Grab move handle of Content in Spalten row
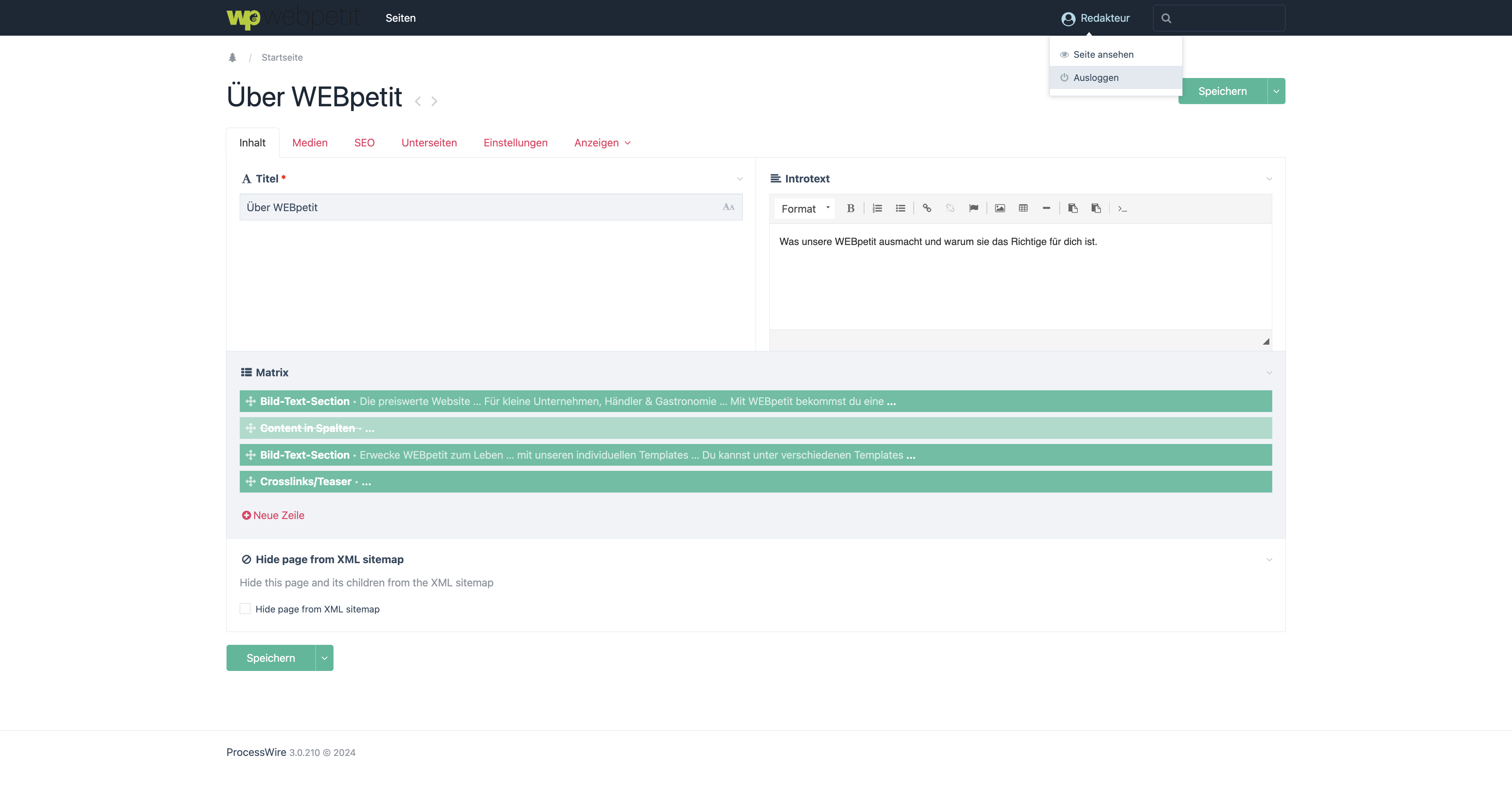 tap(251, 428)
